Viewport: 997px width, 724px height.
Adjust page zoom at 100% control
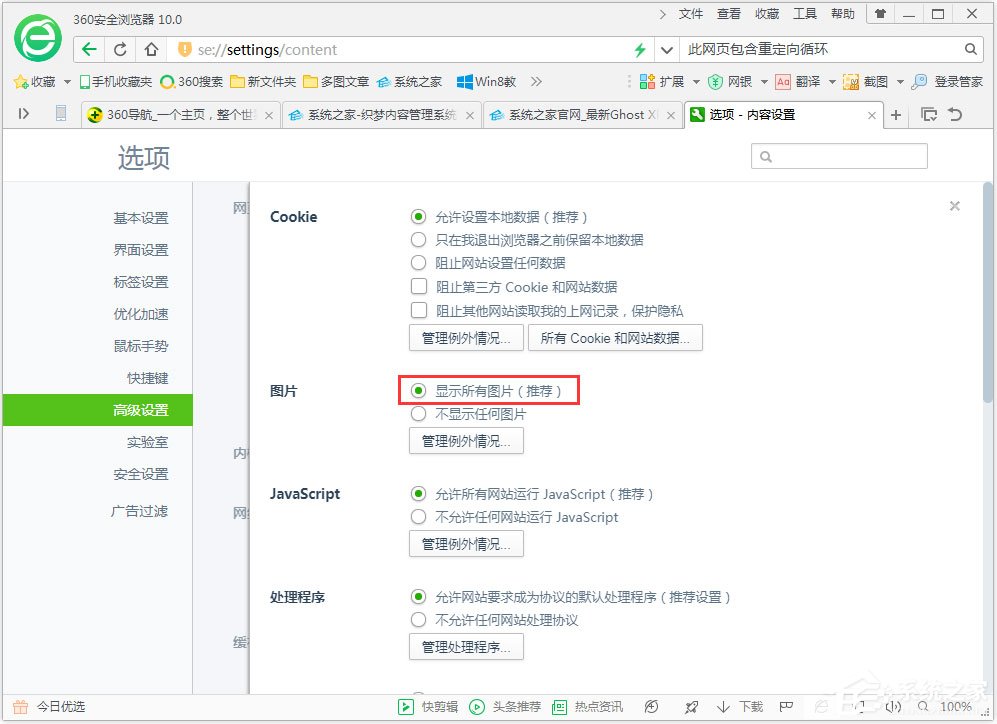[x=957, y=705]
